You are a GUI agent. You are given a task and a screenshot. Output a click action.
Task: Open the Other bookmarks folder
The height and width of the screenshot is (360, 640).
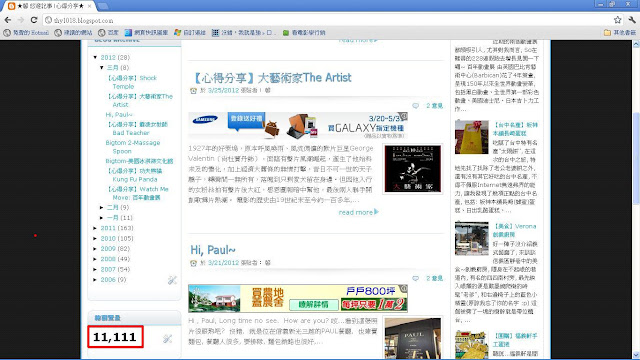tap(620, 33)
